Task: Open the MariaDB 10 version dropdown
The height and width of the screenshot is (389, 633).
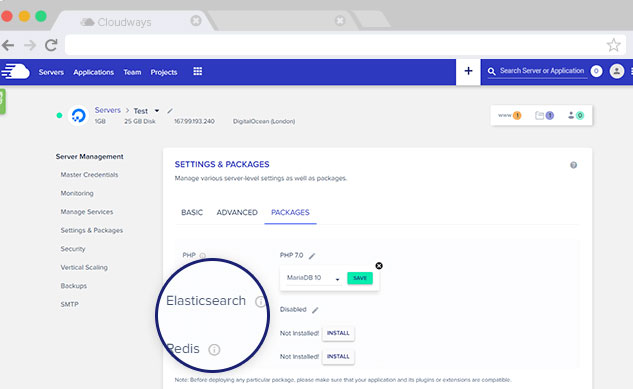Action: point(314,278)
